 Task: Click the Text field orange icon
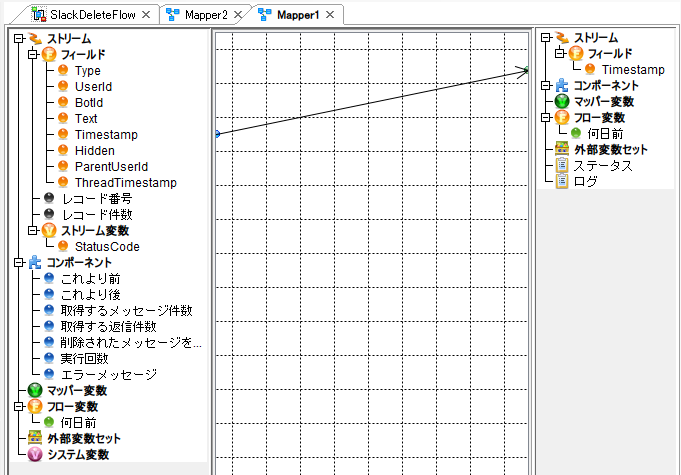[x=63, y=119]
